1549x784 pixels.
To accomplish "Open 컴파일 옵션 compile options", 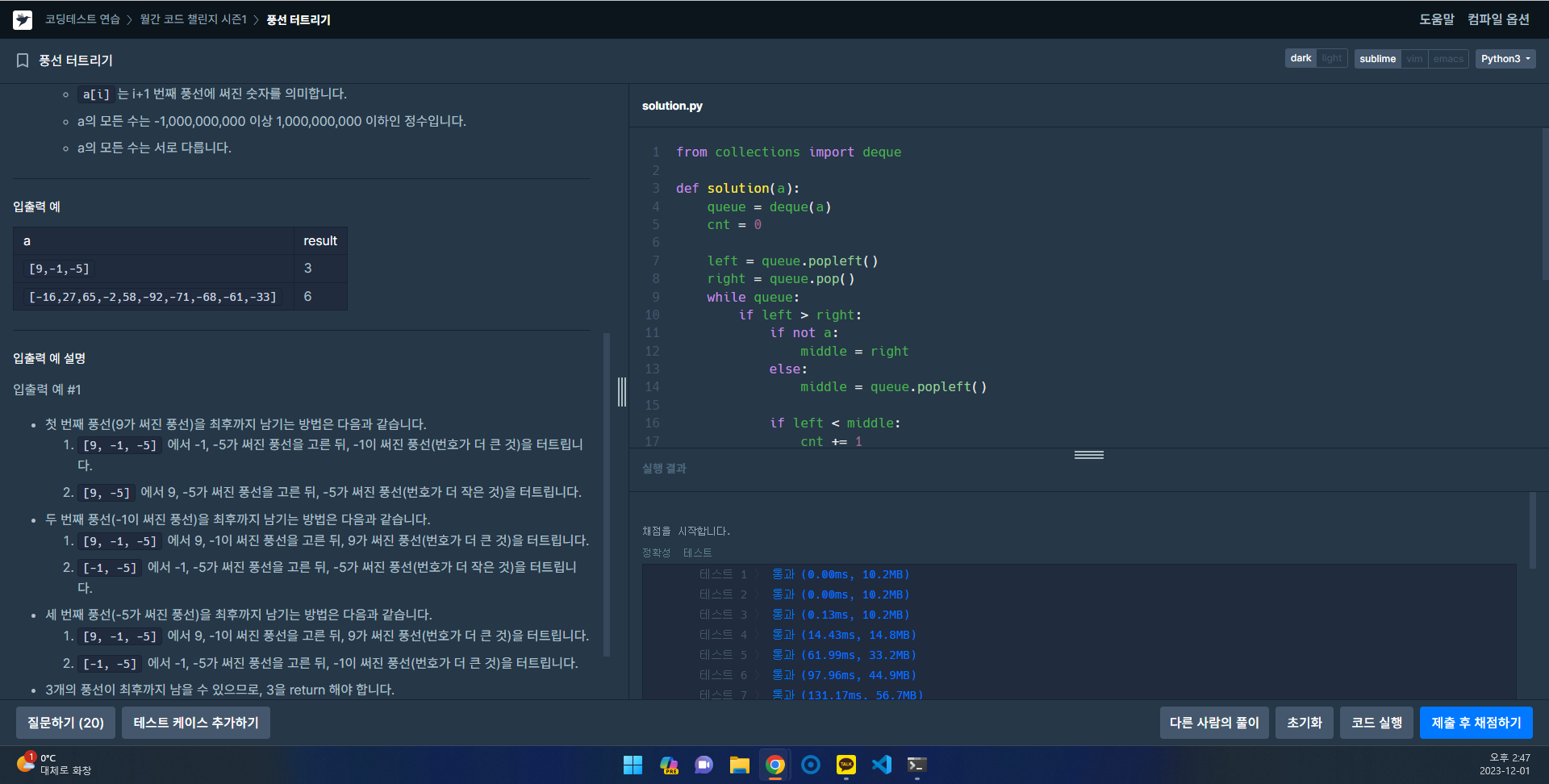I will point(1498,19).
